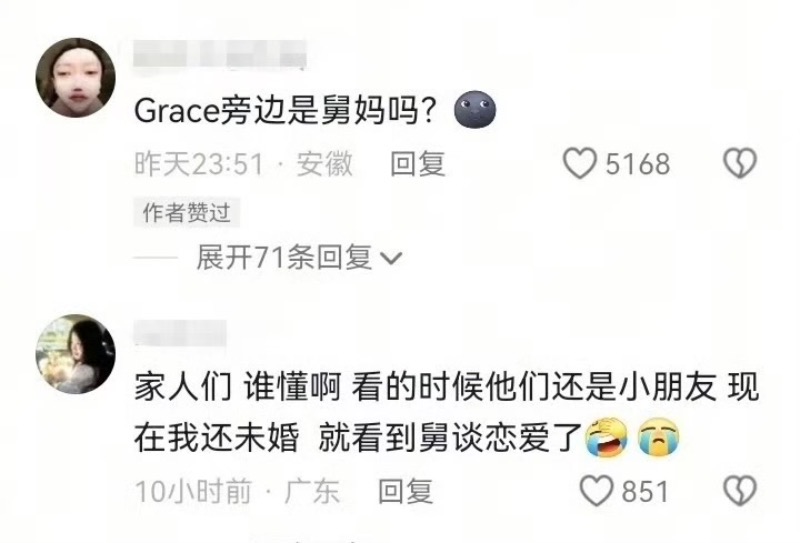
Task: Reply to the Grace comment via 回复
Action: (x=418, y=164)
